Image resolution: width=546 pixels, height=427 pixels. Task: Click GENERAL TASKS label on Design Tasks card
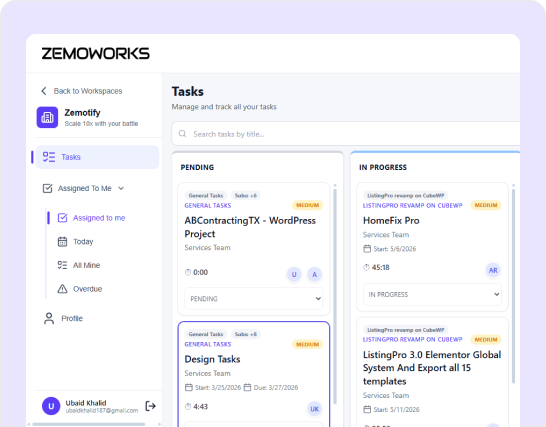pos(208,344)
